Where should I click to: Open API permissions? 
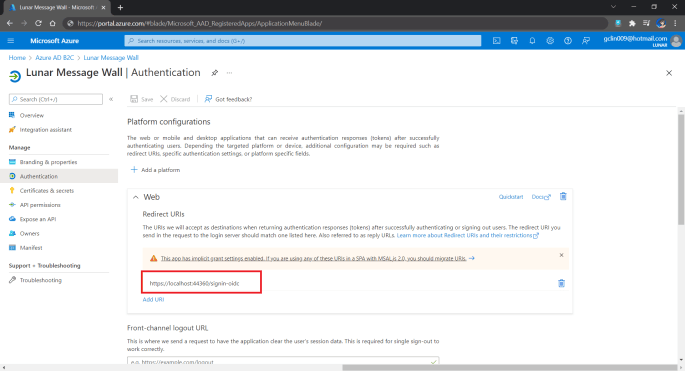40,205
